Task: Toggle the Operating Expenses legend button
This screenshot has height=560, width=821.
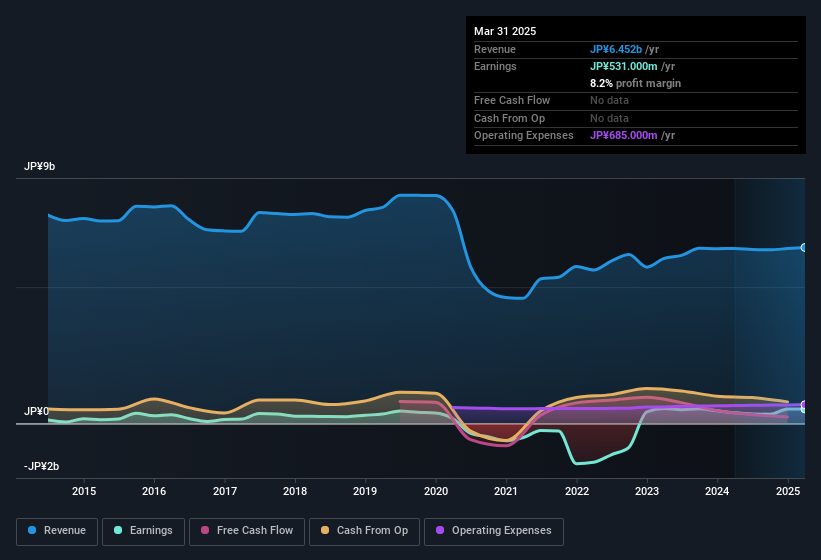Action: (494, 531)
